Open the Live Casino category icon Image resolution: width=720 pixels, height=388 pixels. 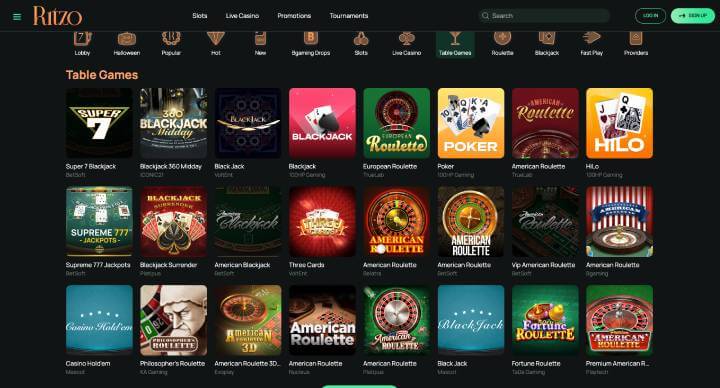click(x=406, y=39)
